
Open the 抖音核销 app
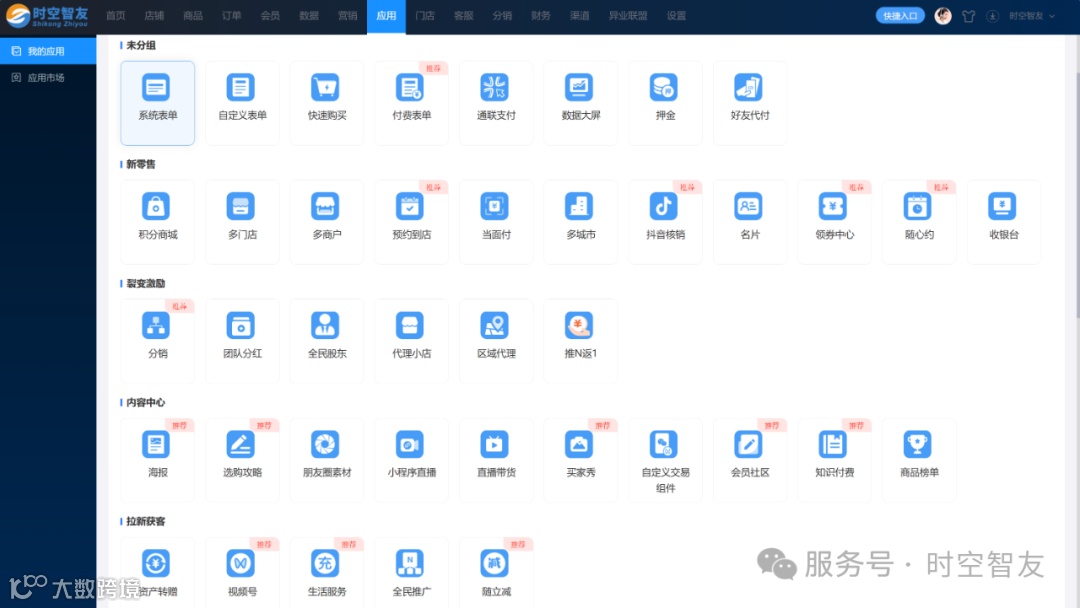[x=665, y=222]
